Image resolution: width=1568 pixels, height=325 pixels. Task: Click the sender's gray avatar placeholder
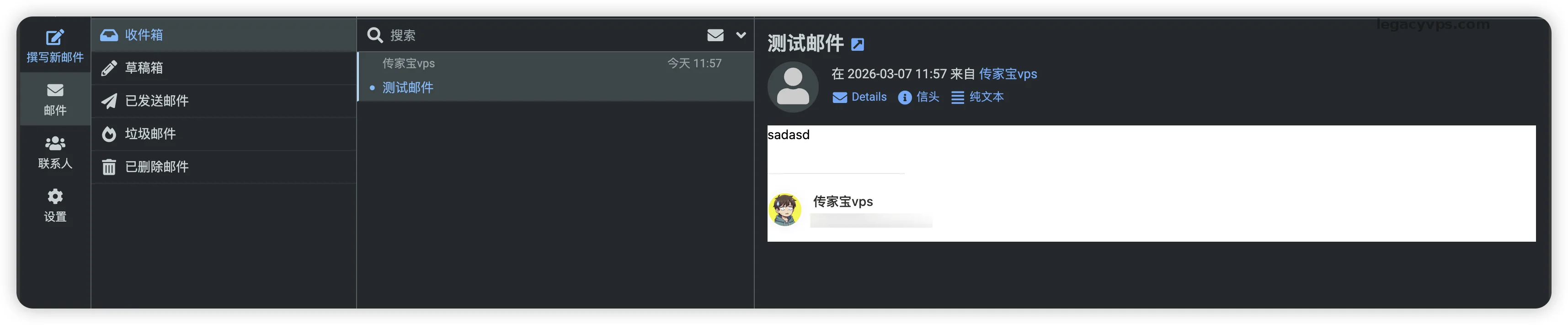(793, 87)
